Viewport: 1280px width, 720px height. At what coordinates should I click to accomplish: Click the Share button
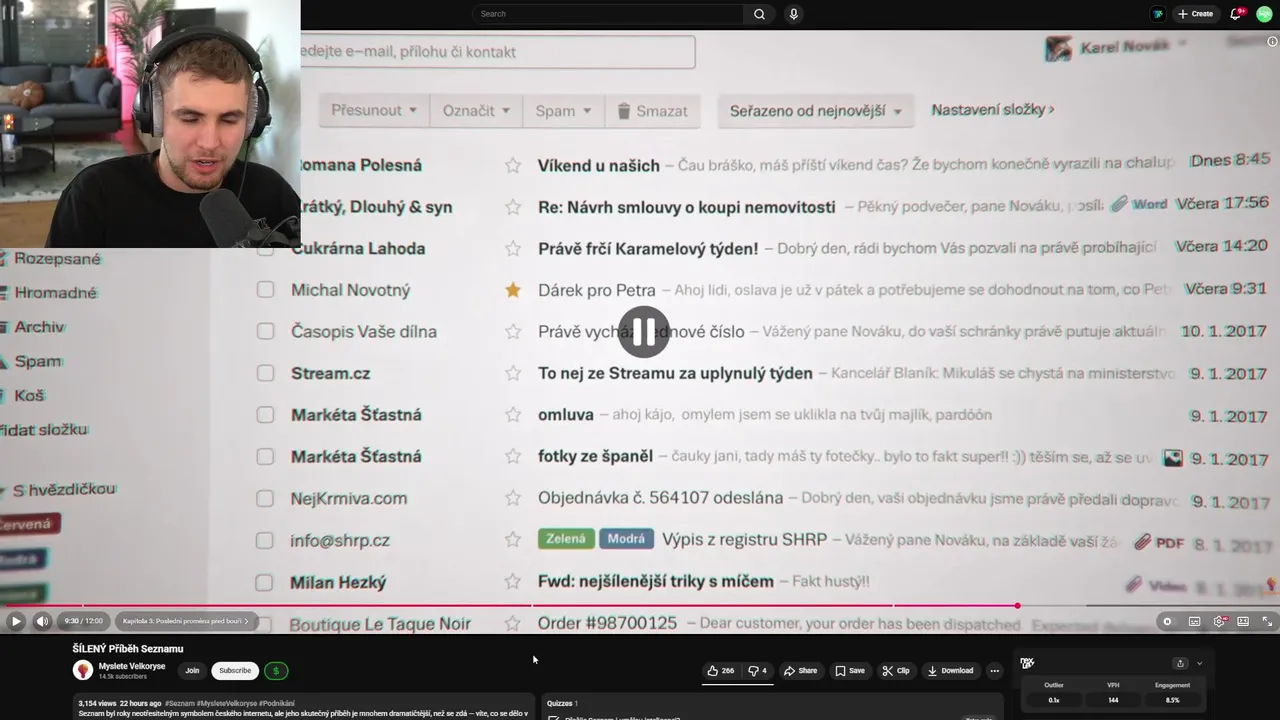(800, 671)
